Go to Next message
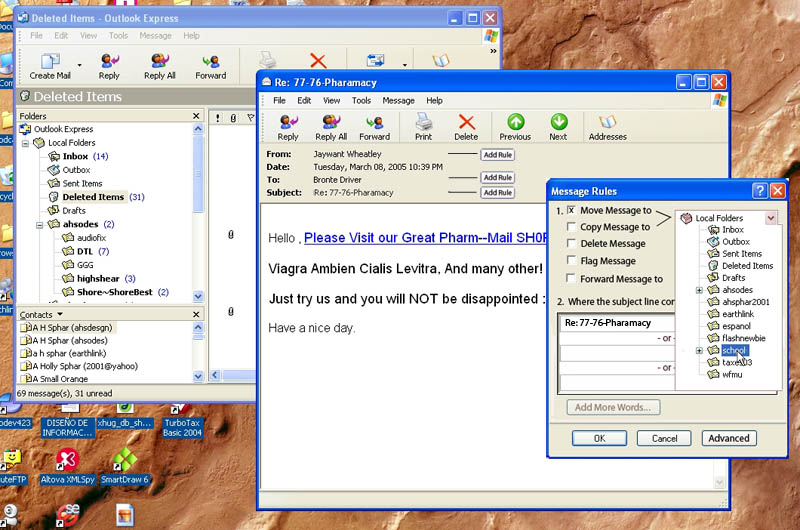 point(559,127)
